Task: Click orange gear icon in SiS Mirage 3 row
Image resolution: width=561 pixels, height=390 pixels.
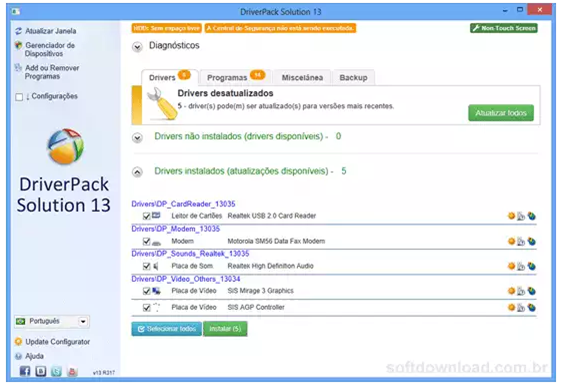Action: (512, 291)
